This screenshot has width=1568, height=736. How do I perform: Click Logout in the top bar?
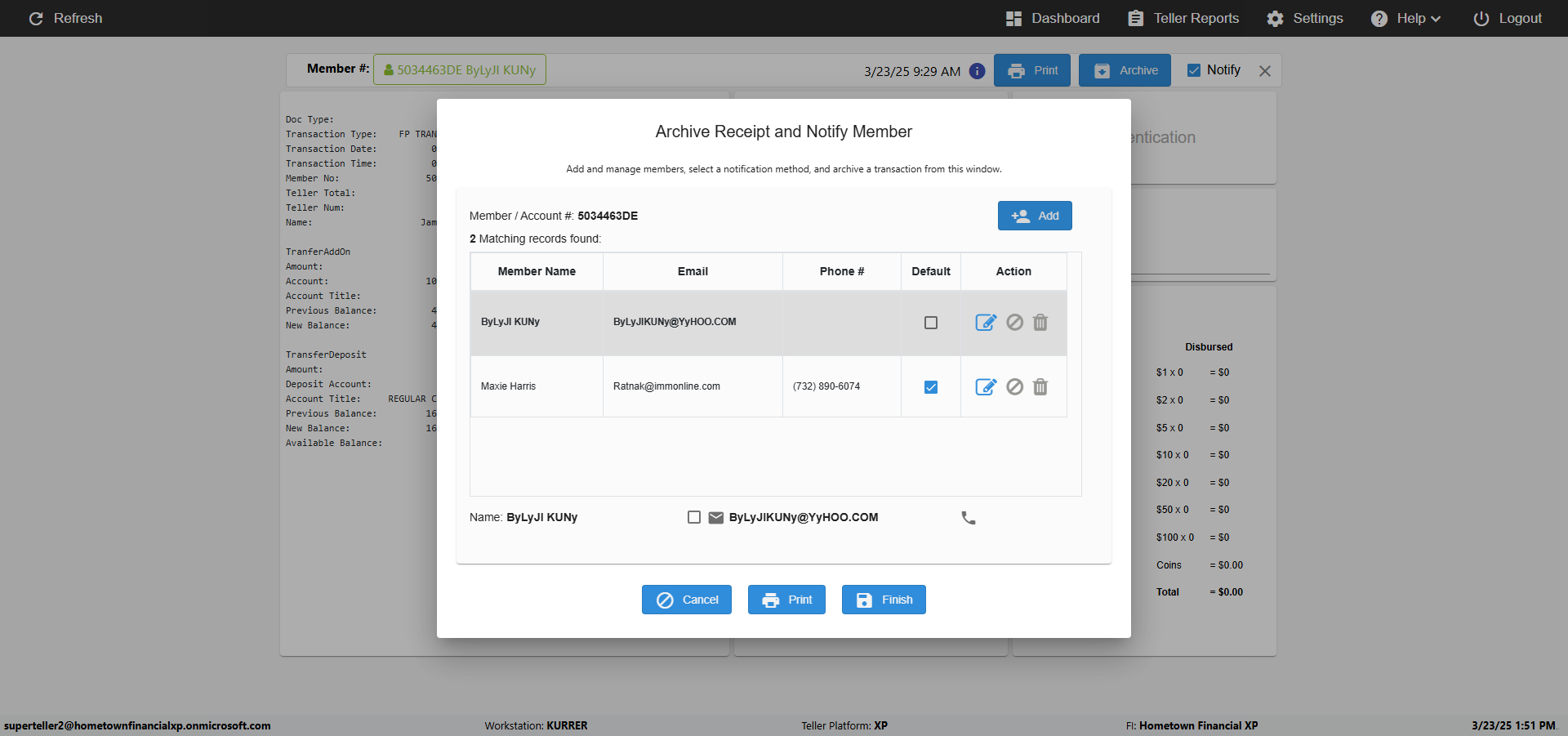[1508, 18]
